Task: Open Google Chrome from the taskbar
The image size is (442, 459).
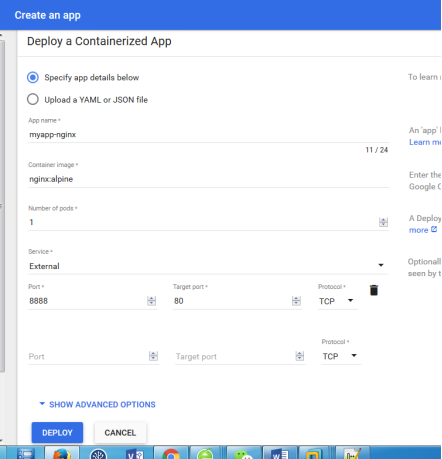Action: coord(171,453)
